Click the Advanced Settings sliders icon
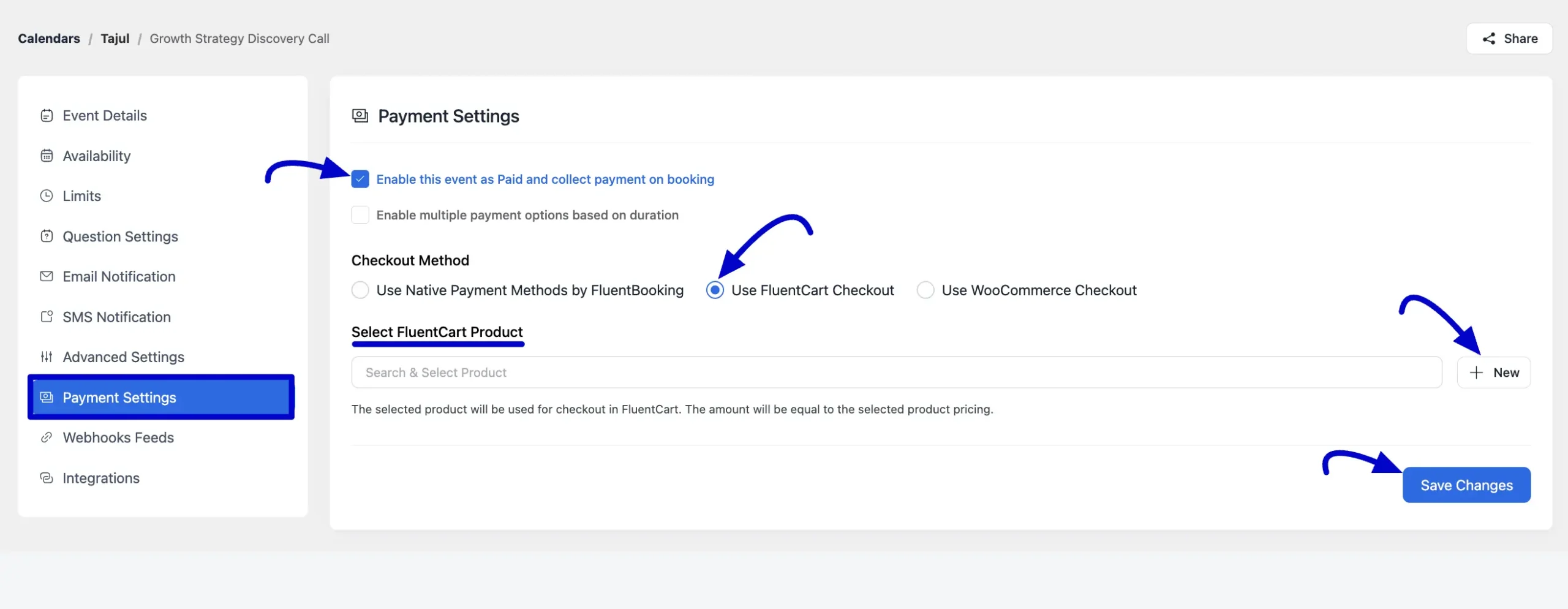 [47, 357]
